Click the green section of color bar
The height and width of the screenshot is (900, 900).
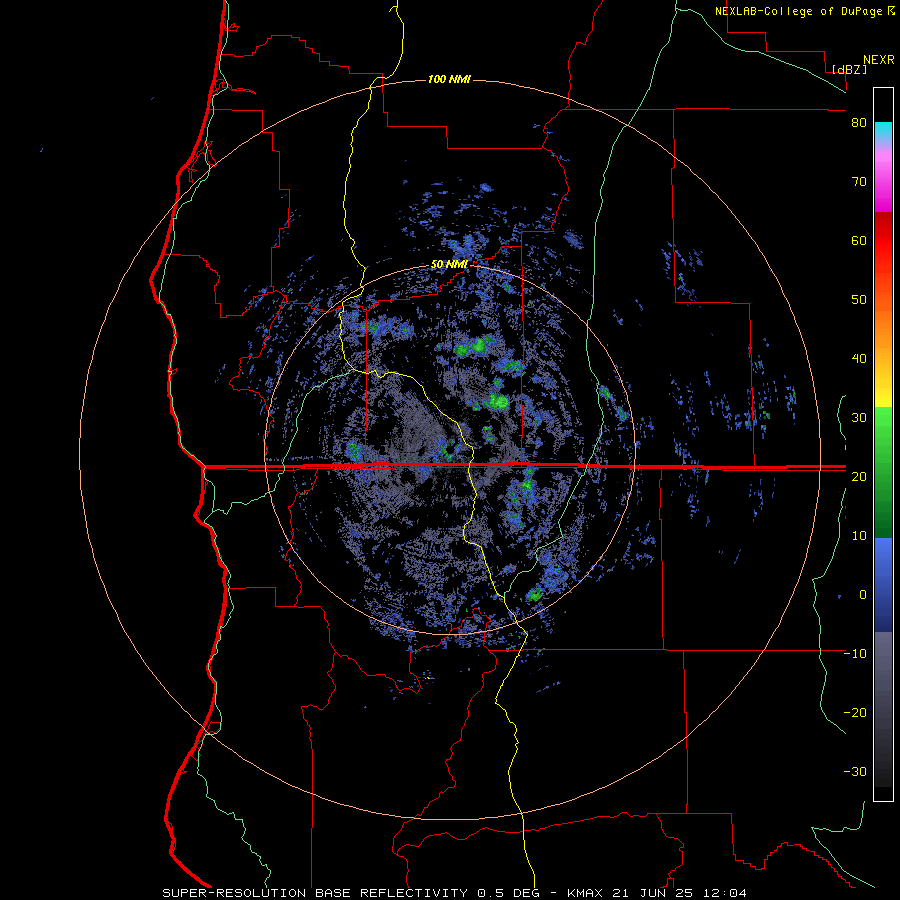883,472
